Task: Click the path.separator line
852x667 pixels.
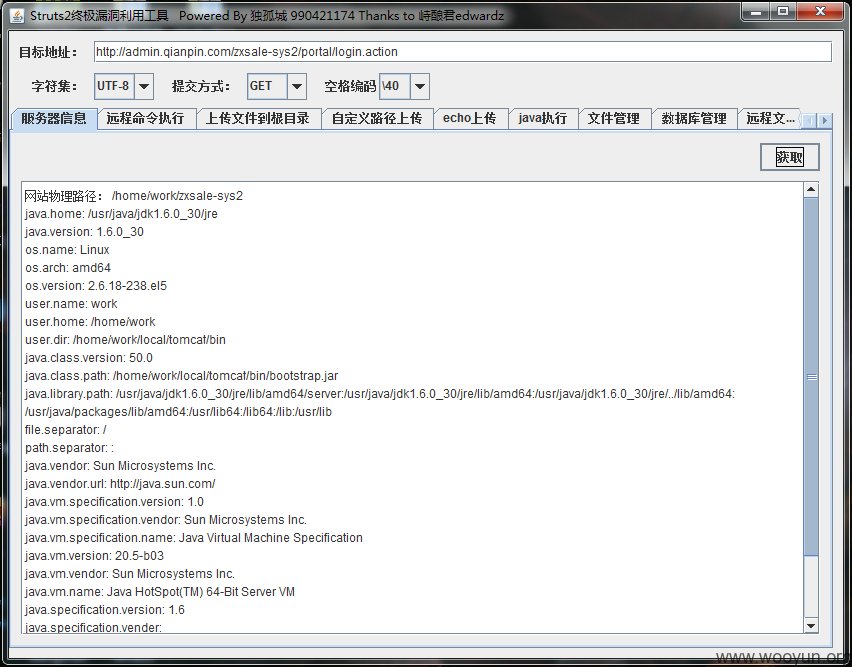Action: pyautogui.click(x=70, y=448)
